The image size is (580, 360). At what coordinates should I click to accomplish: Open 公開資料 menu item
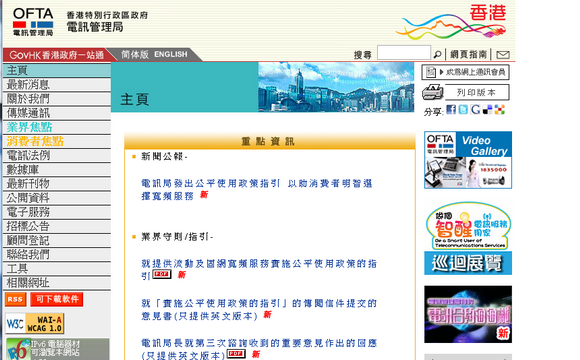point(57,198)
